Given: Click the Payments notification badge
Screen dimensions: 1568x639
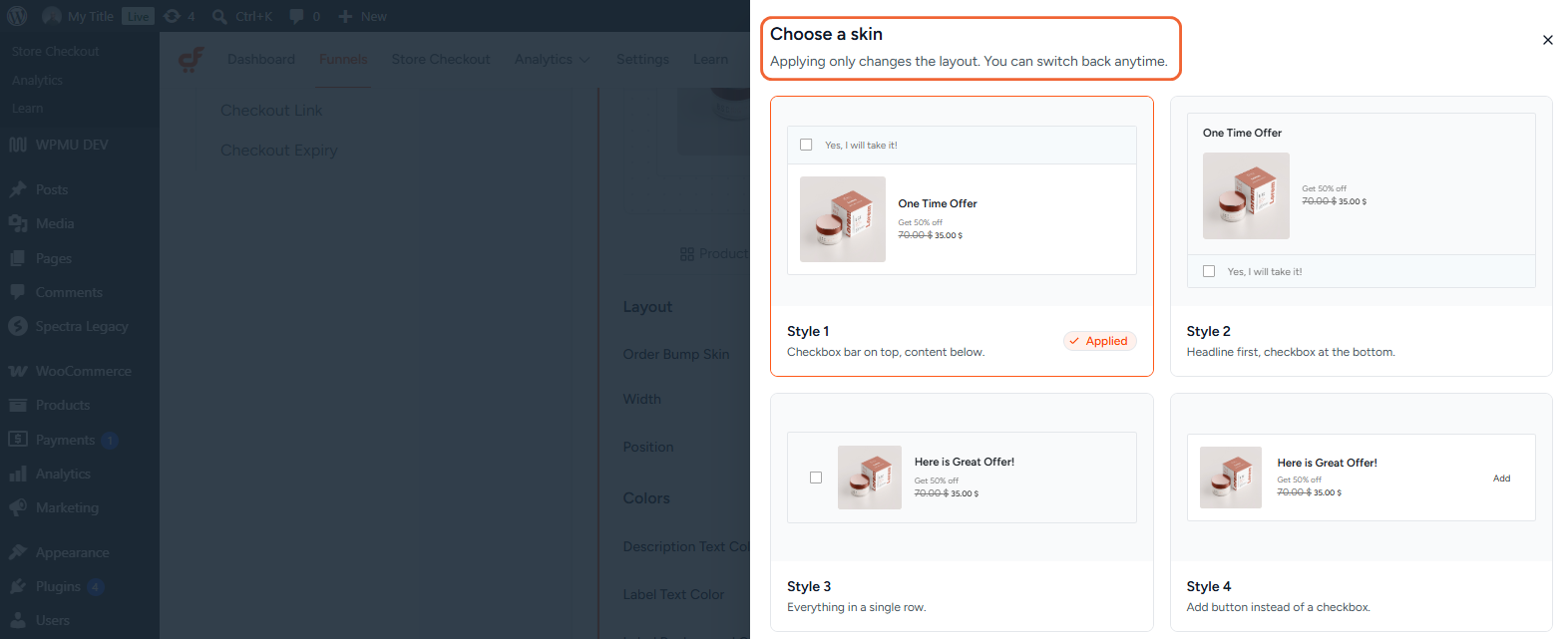Looking at the screenshot, I should click(110, 440).
